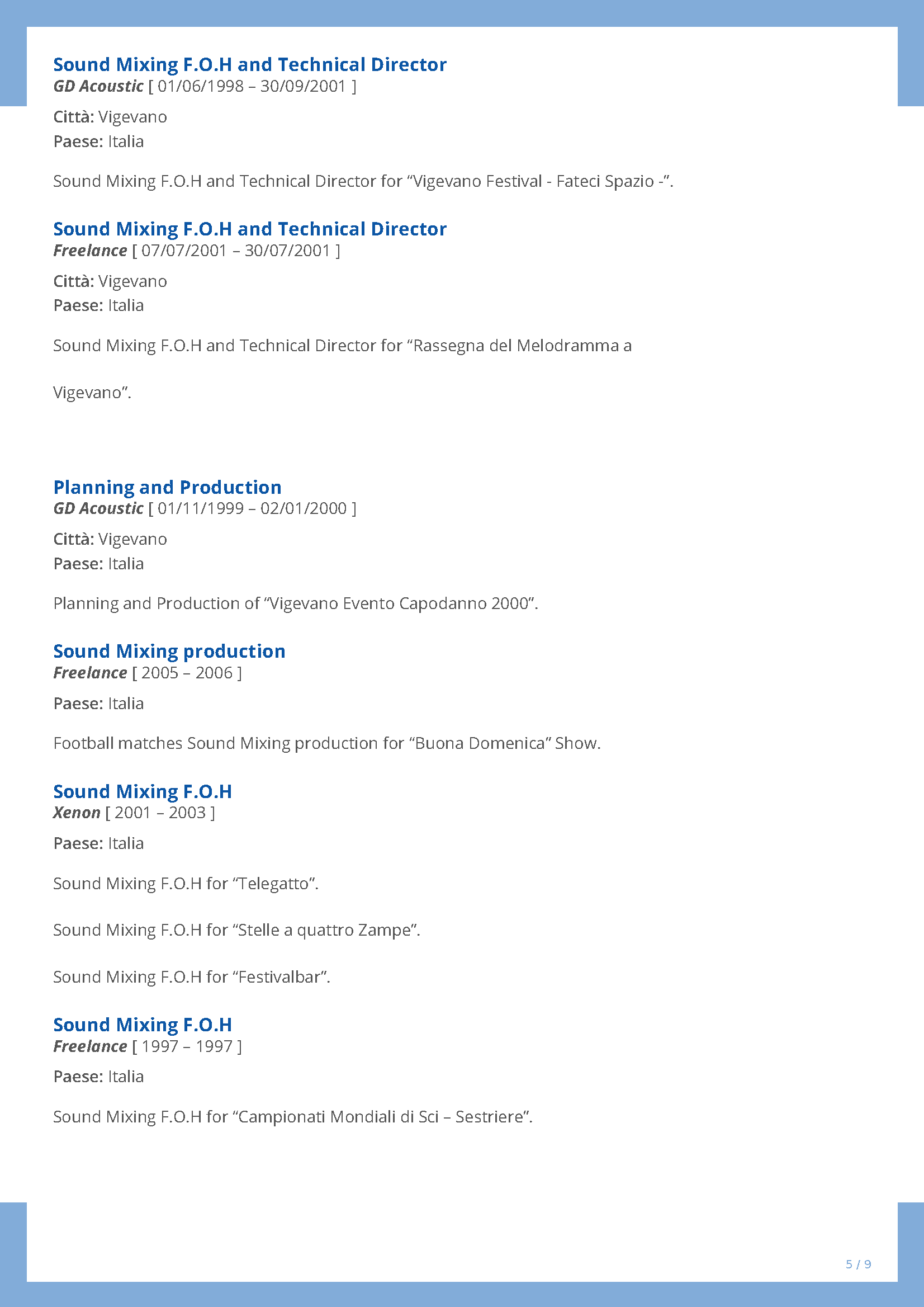Click the Festivalbar description line

point(191,977)
